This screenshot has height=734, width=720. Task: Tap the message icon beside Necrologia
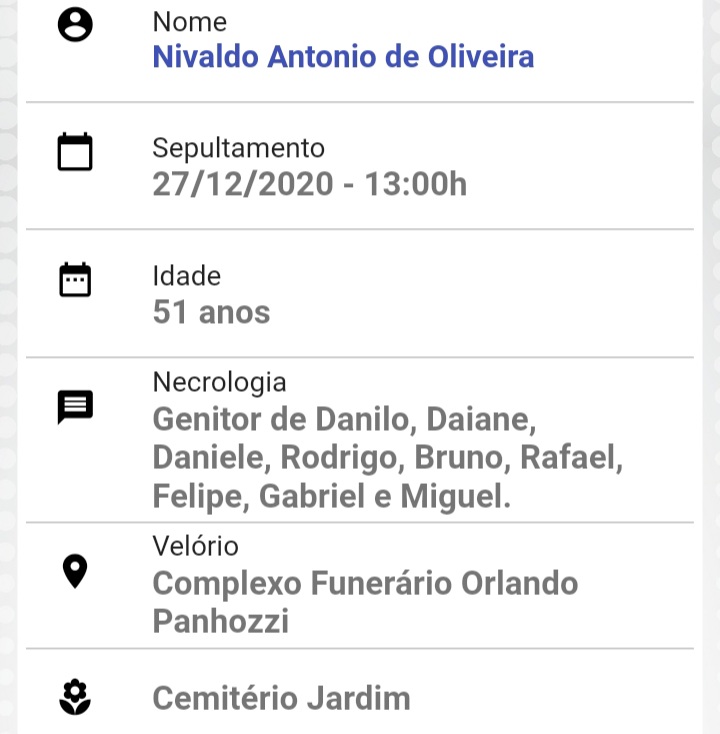point(75,407)
